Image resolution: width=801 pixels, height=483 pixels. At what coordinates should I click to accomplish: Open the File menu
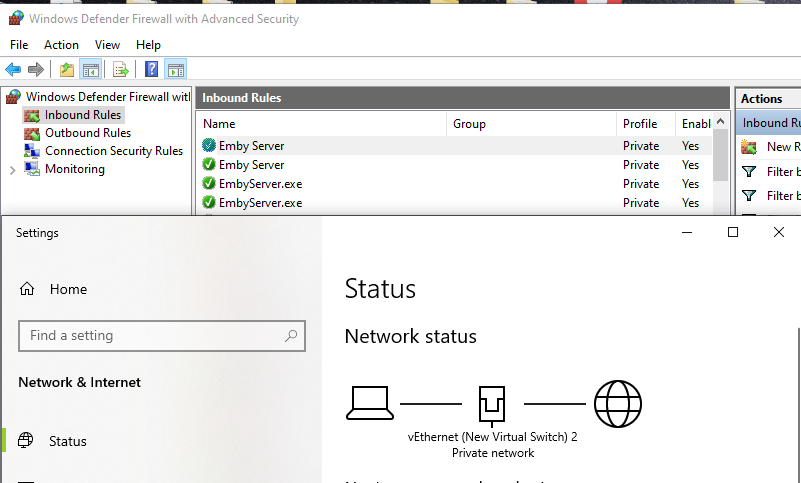point(19,45)
